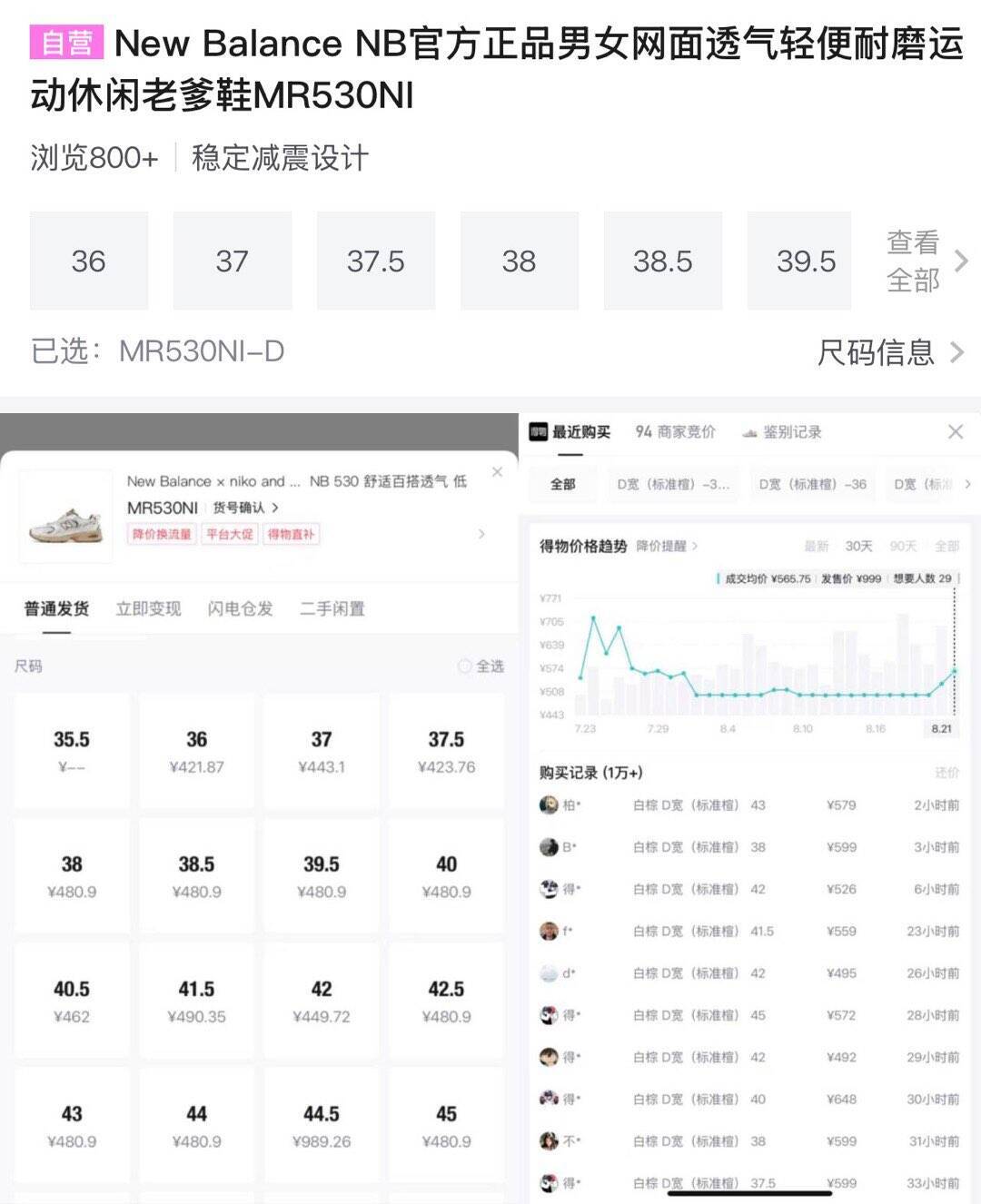Image resolution: width=981 pixels, height=1204 pixels.
Task: Open 鉴别记录 tab
Action: pyautogui.click(x=792, y=432)
